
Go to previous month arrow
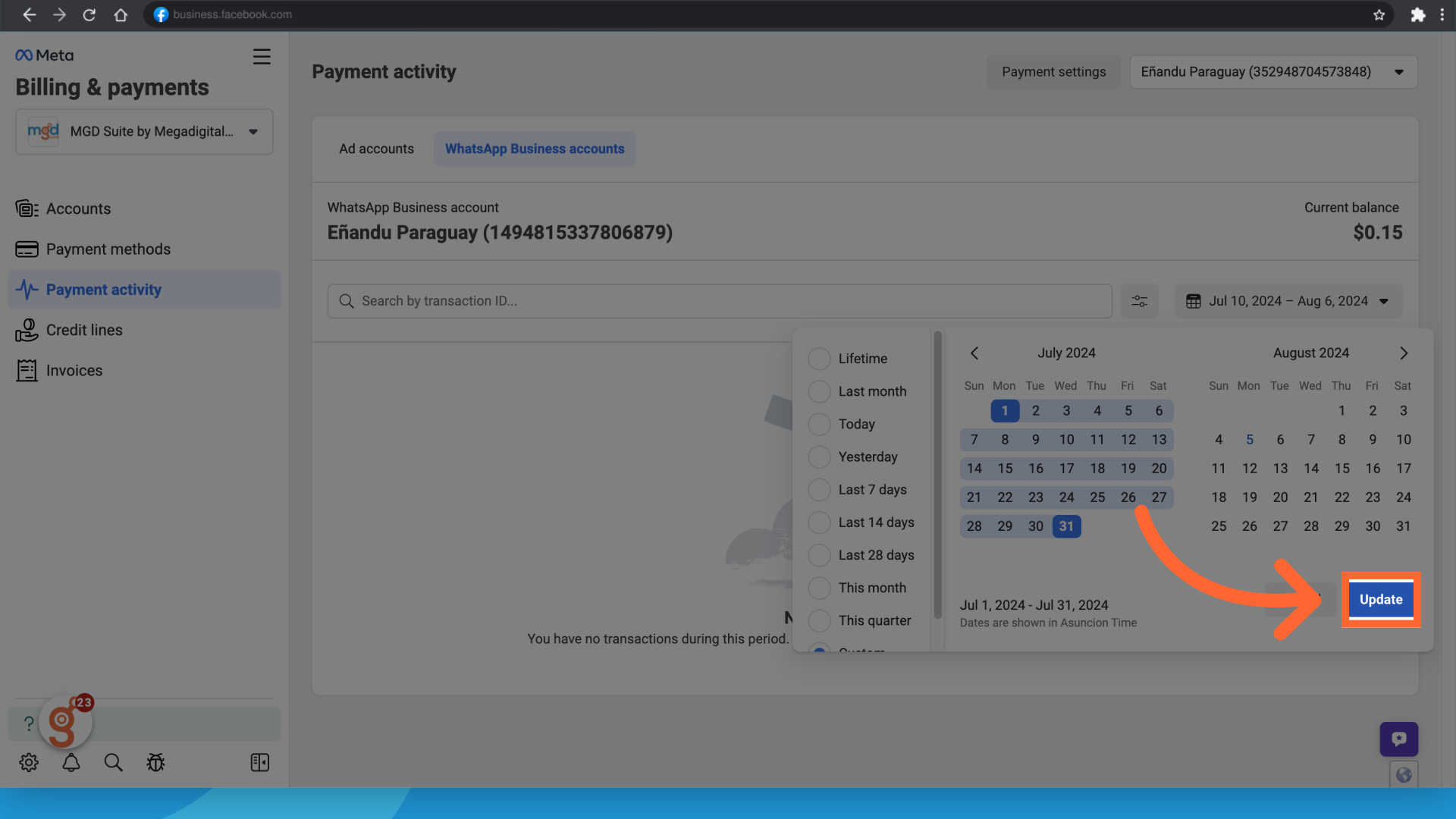974,353
